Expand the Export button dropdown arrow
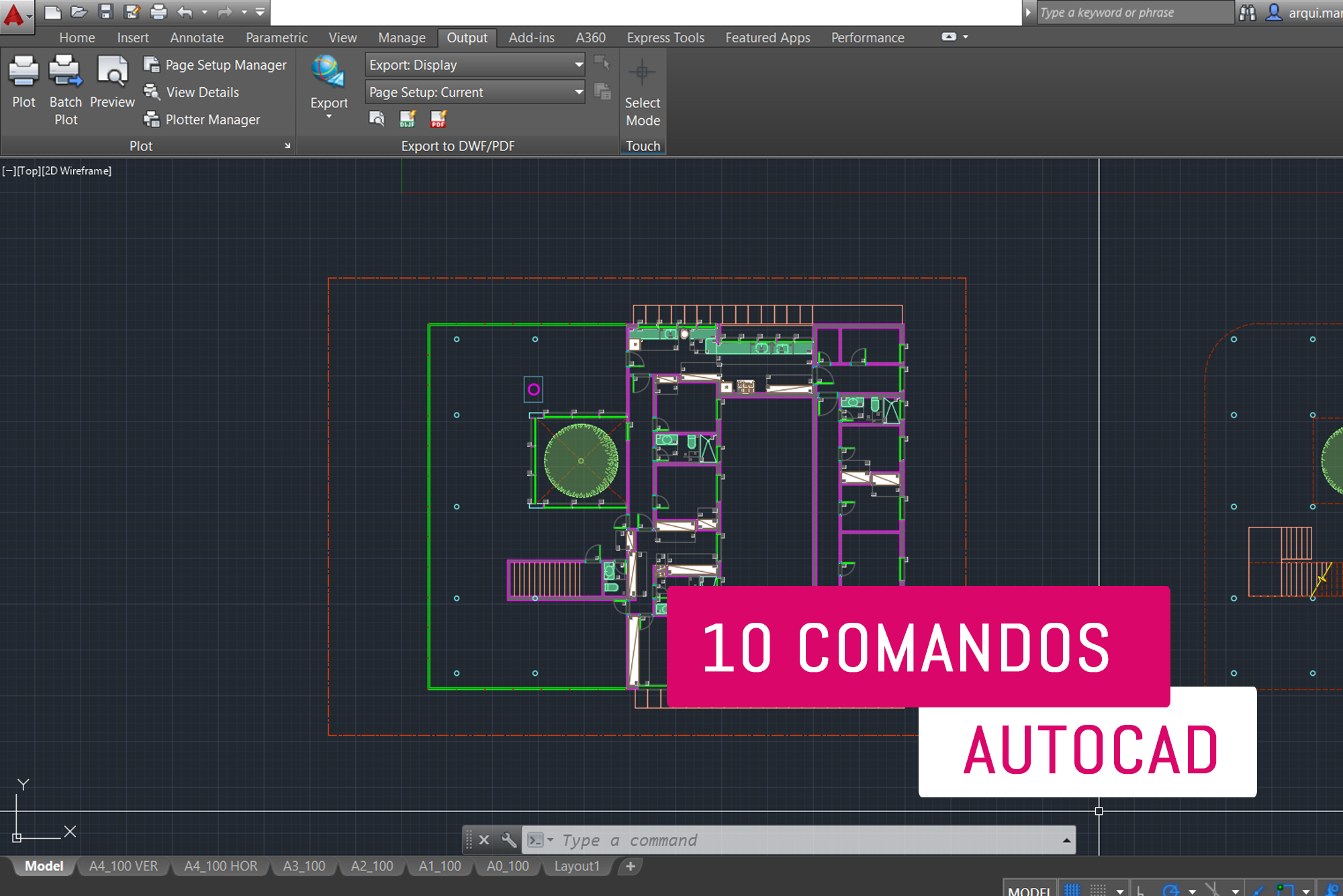Viewport: 1343px width, 896px height. 329,117
